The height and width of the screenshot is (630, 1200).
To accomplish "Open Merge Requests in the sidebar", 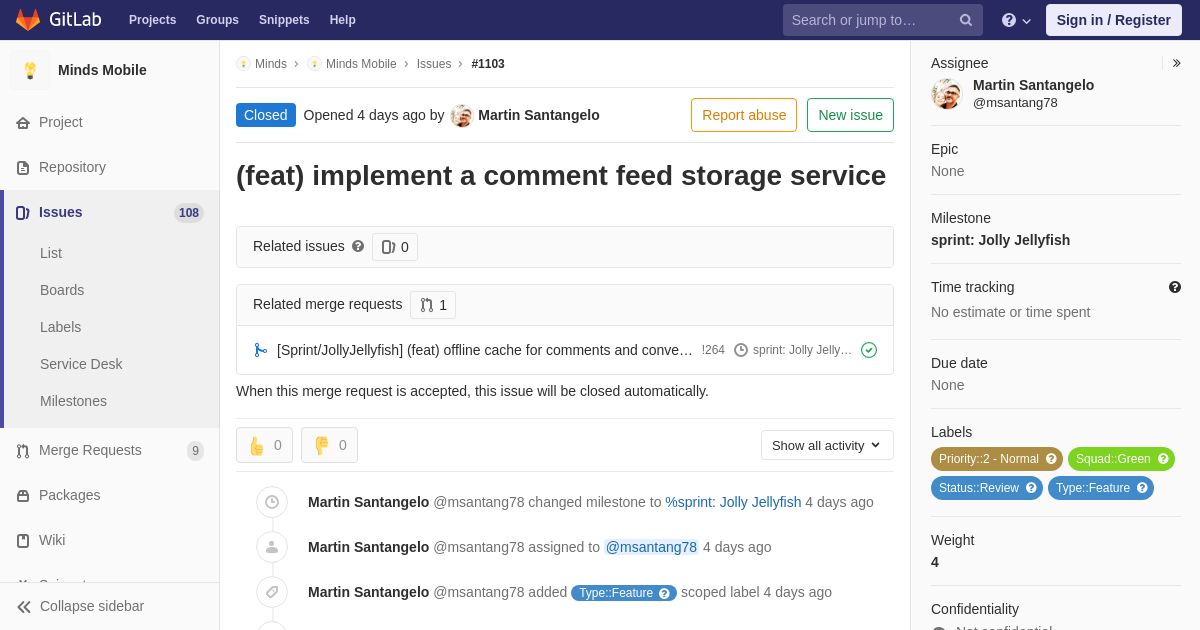I will pos(110,450).
